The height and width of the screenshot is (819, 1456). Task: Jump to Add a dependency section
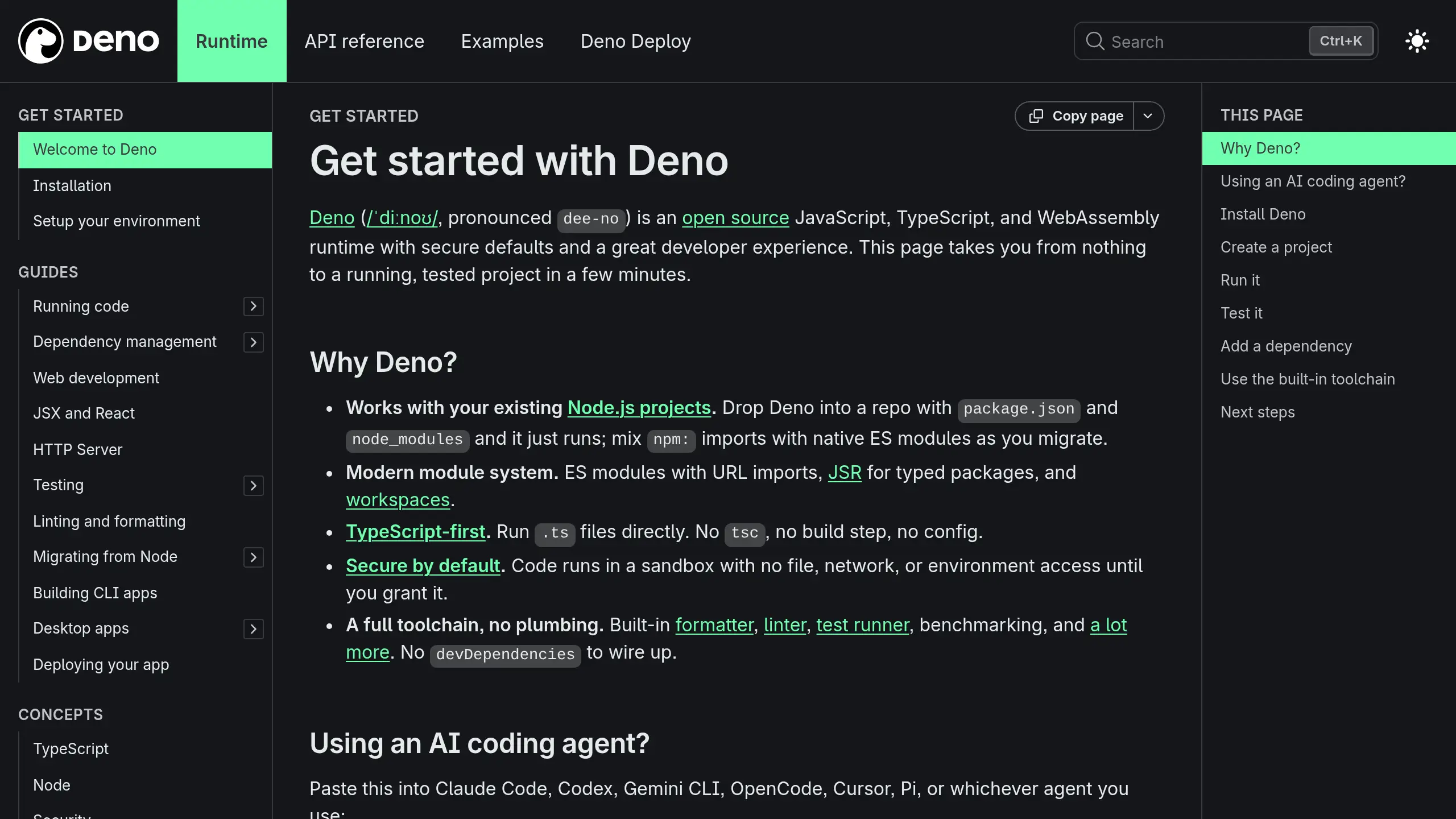click(x=1286, y=346)
